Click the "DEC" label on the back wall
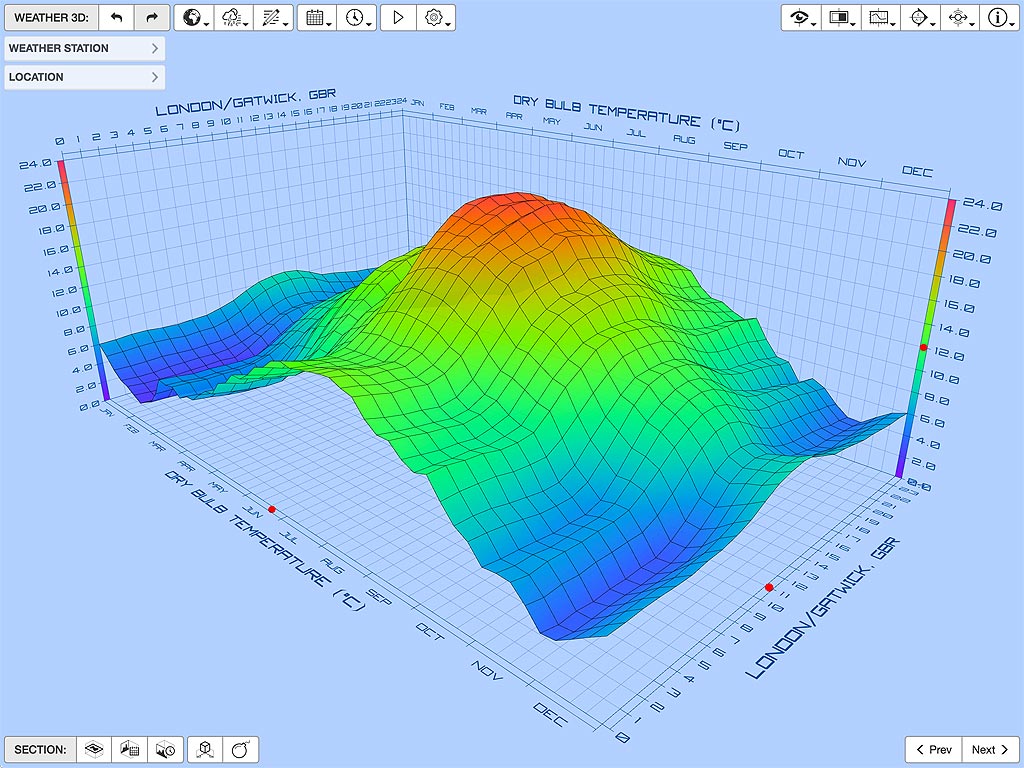The width and height of the screenshot is (1024, 768). click(917, 171)
